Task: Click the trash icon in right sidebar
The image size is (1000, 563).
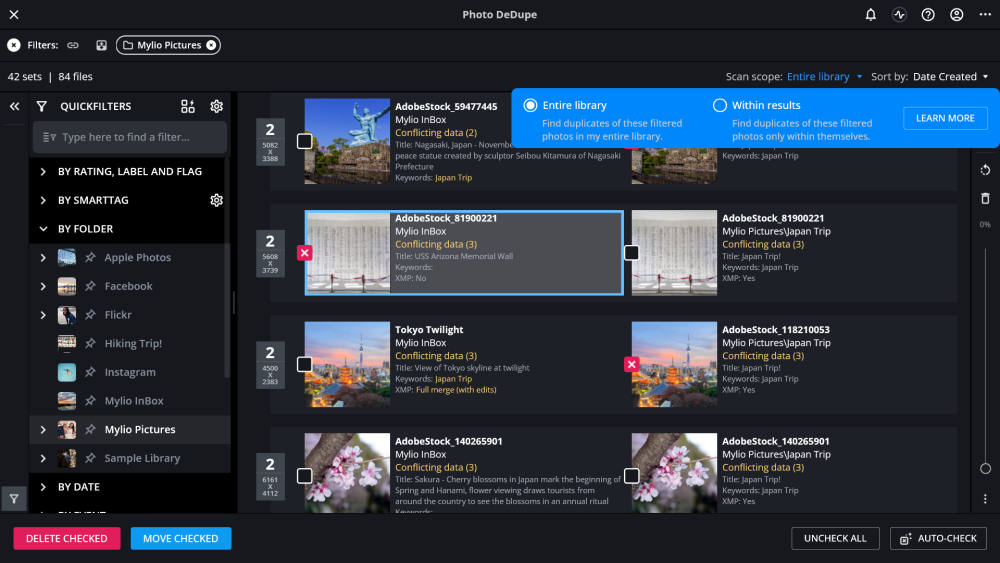Action: pyautogui.click(x=985, y=199)
